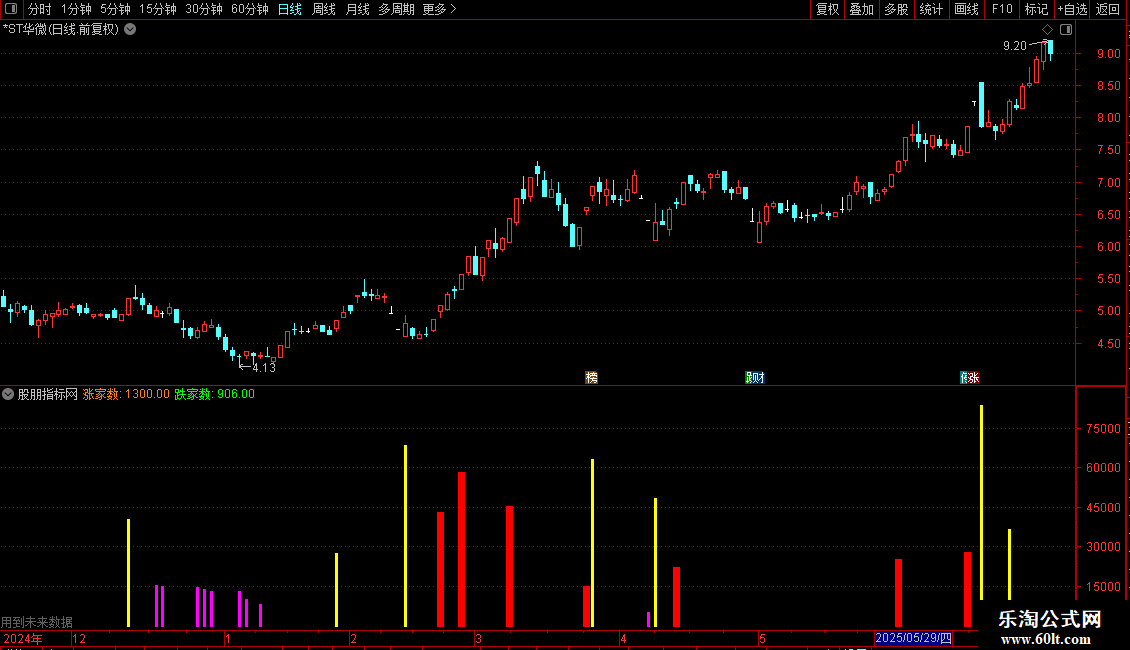Click 涨家数: 1300.00 value label

(126, 394)
